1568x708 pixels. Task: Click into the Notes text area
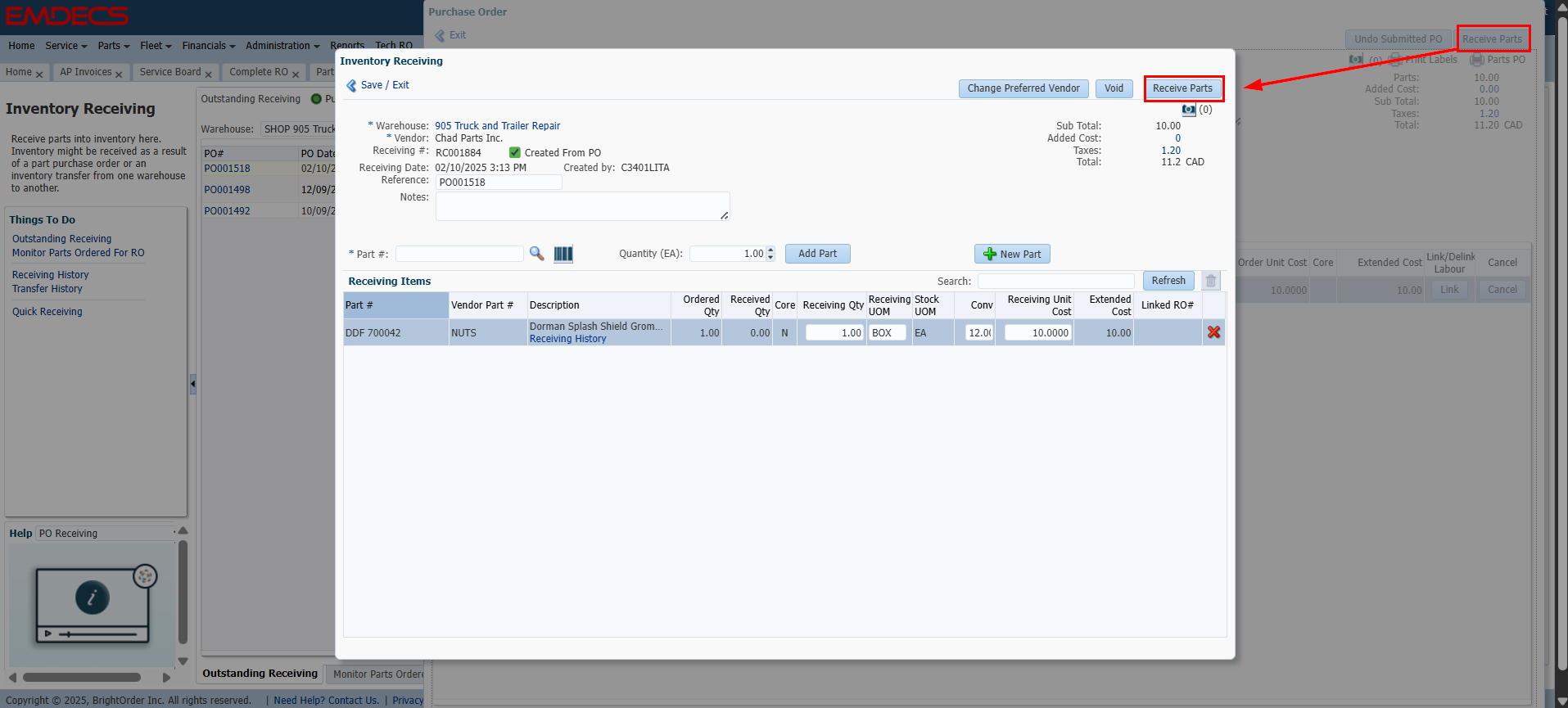(581, 206)
